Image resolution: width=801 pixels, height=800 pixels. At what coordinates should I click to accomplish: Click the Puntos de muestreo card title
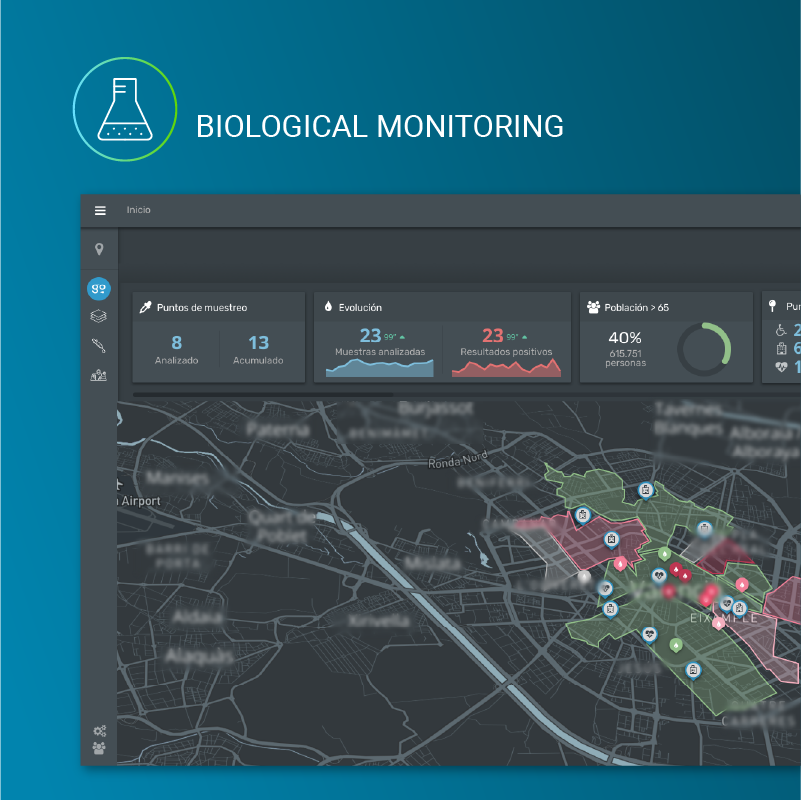(x=201, y=307)
